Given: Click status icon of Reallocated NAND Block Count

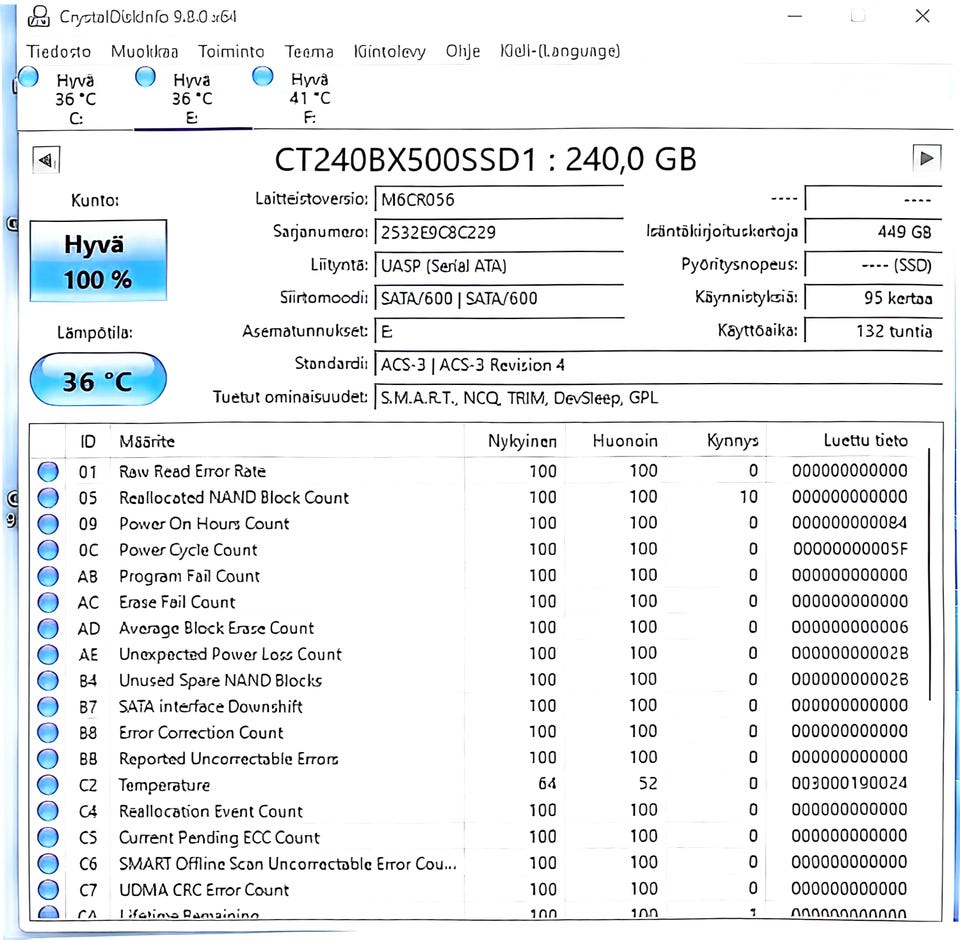Looking at the screenshot, I should tap(48, 498).
